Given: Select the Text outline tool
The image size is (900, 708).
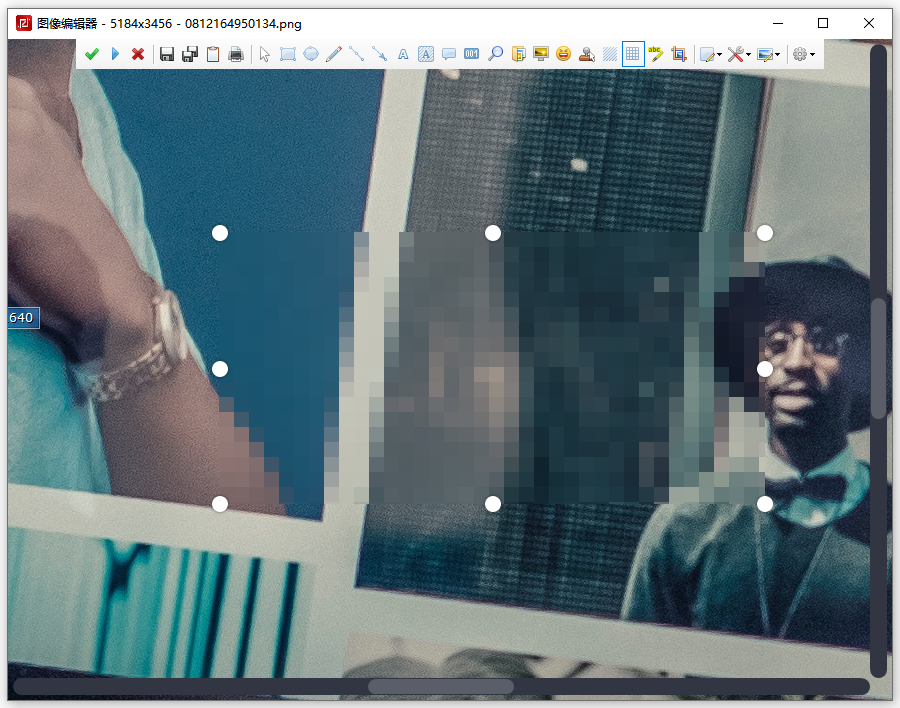Looking at the screenshot, I should (403, 55).
